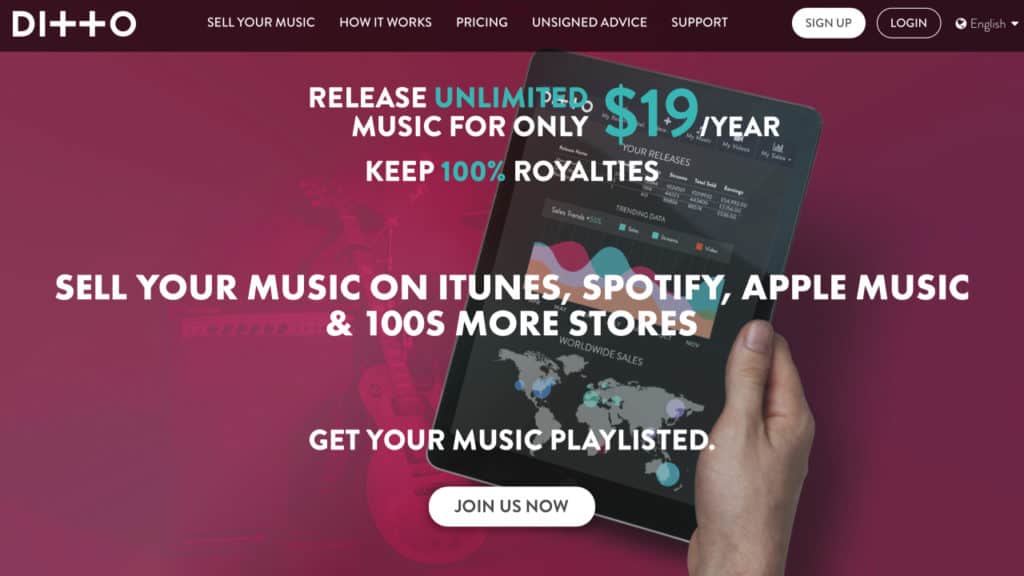Select the English language label
Viewport: 1024px width, 576px height.
click(987, 24)
